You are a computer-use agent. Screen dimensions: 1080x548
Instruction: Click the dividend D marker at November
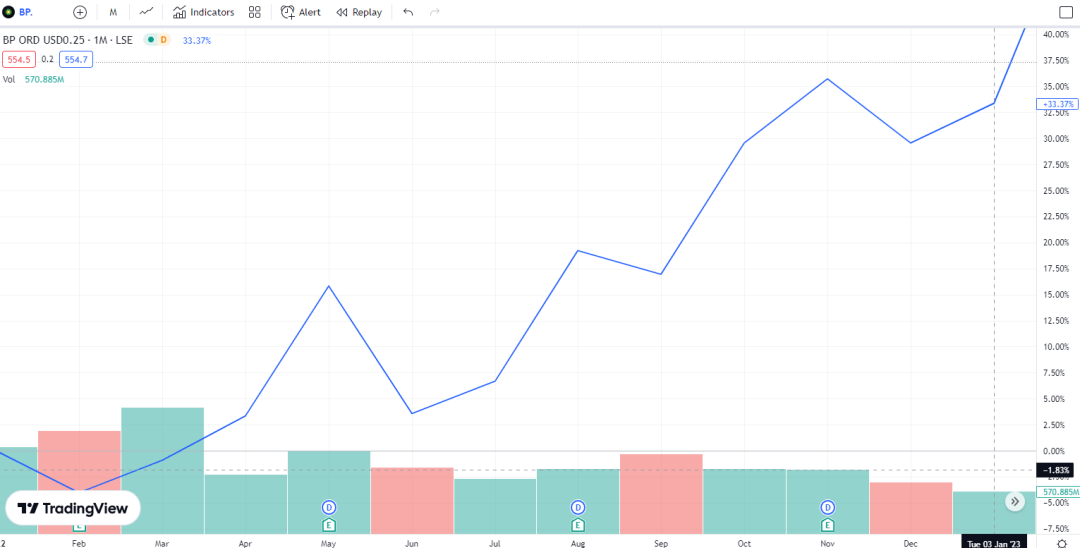point(827,508)
